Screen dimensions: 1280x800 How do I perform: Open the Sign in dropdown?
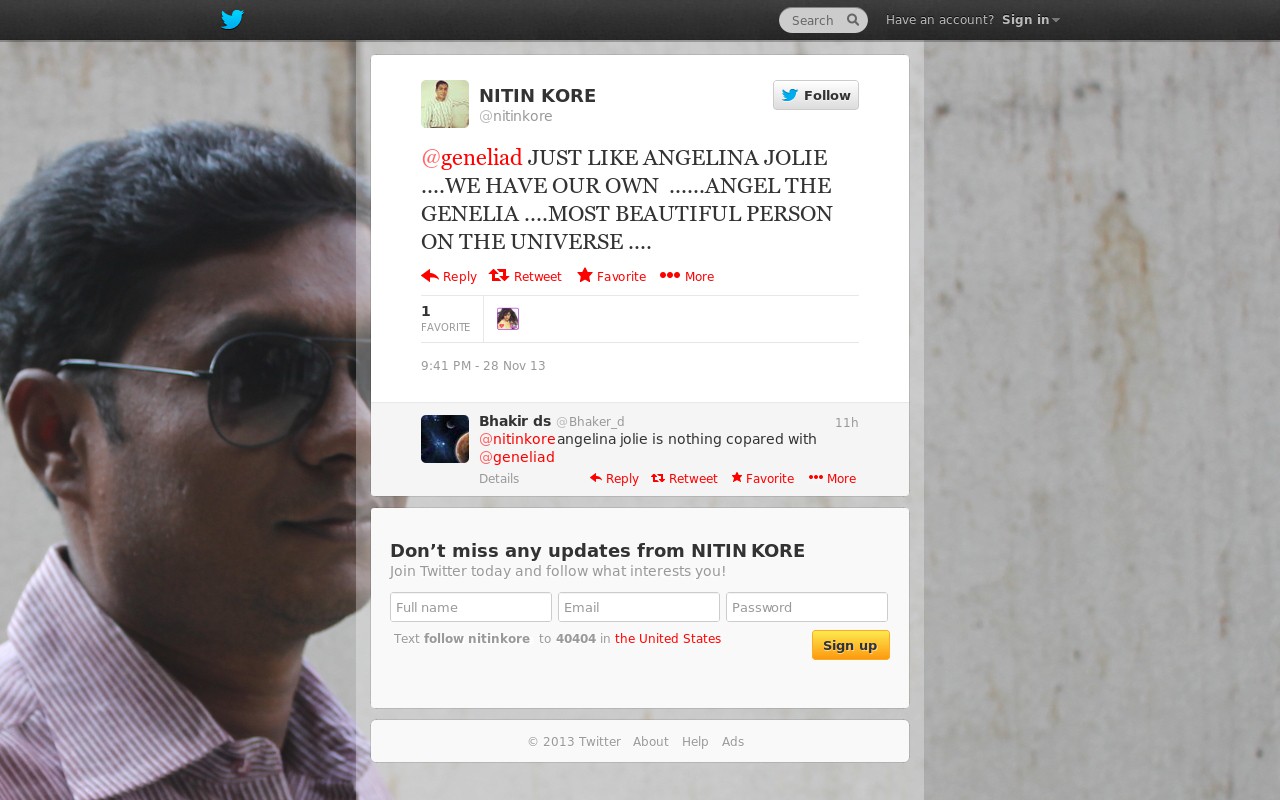(1030, 20)
